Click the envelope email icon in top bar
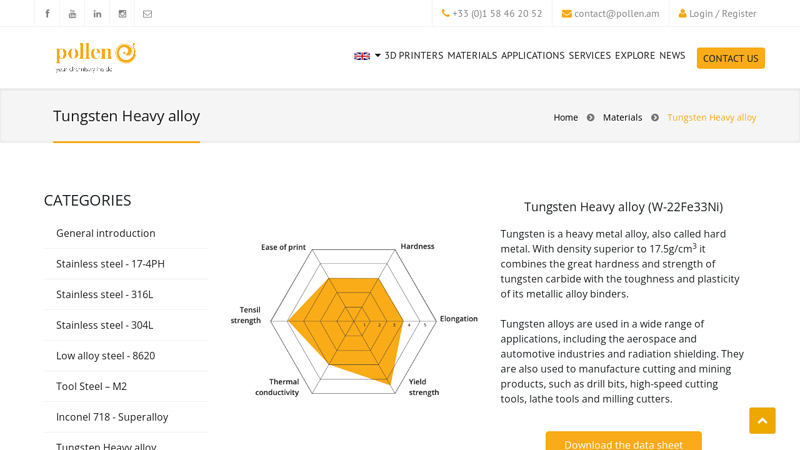This screenshot has height=450, width=800. 147,14
